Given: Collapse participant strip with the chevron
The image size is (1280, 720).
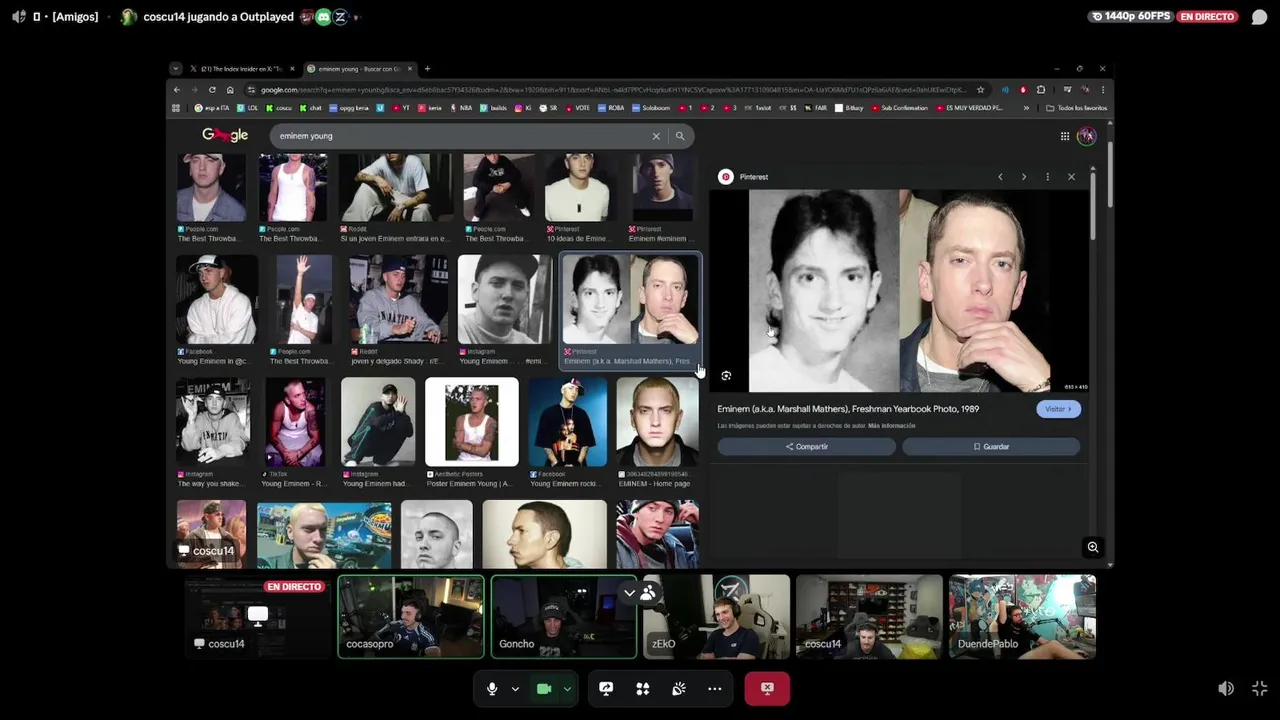Looking at the screenshot, I should pos(629,593).
